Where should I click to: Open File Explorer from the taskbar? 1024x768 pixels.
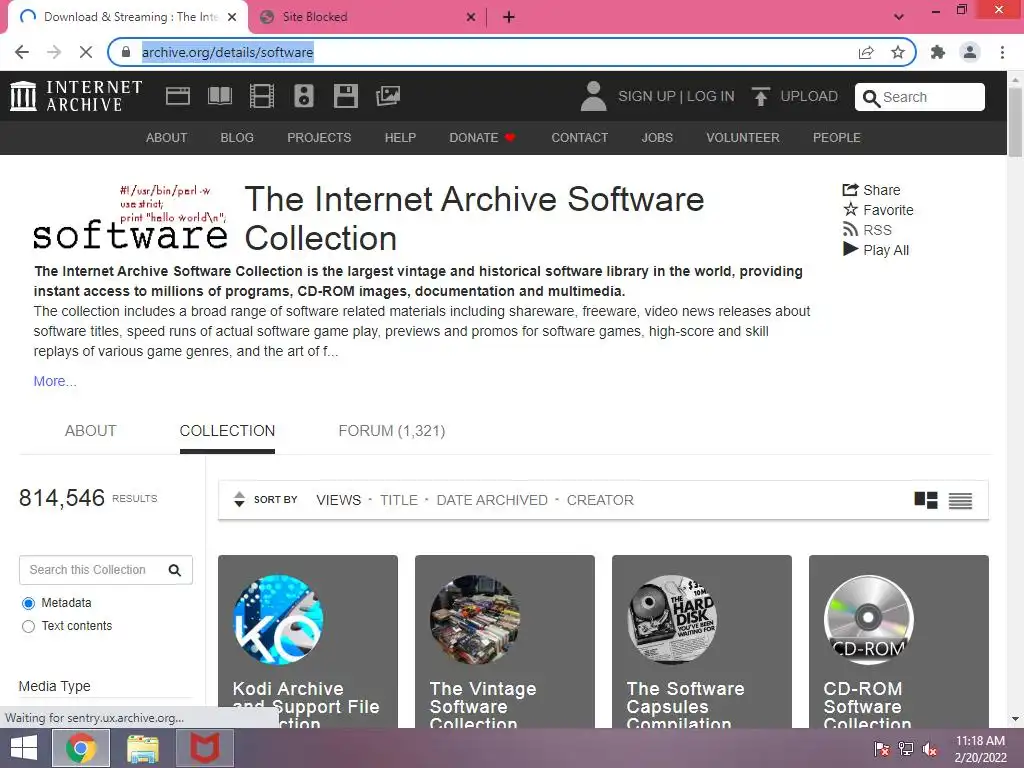142,748
